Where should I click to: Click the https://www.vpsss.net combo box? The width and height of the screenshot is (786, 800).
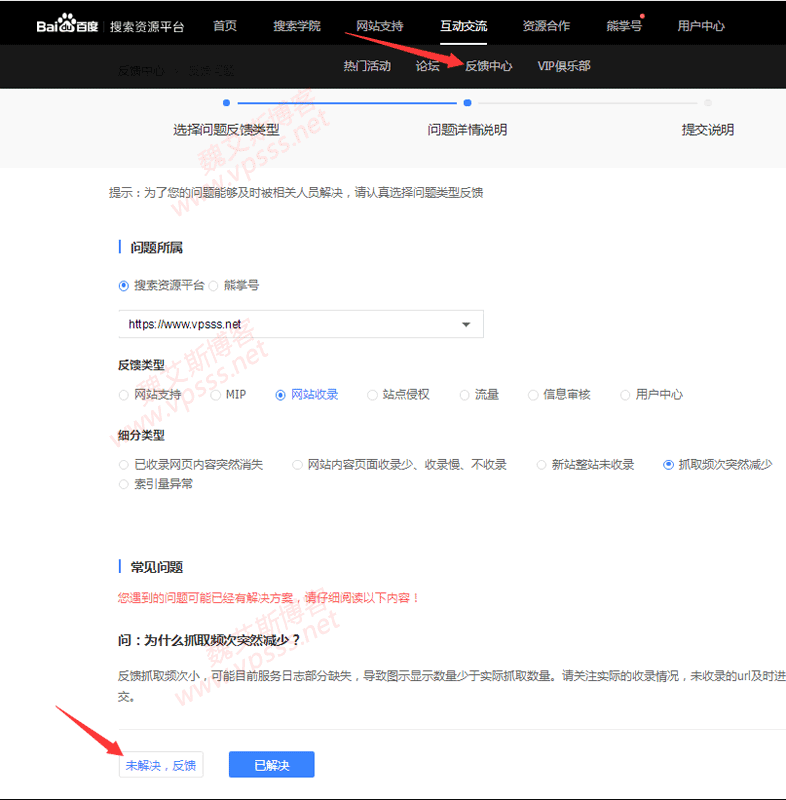point(290,325)
